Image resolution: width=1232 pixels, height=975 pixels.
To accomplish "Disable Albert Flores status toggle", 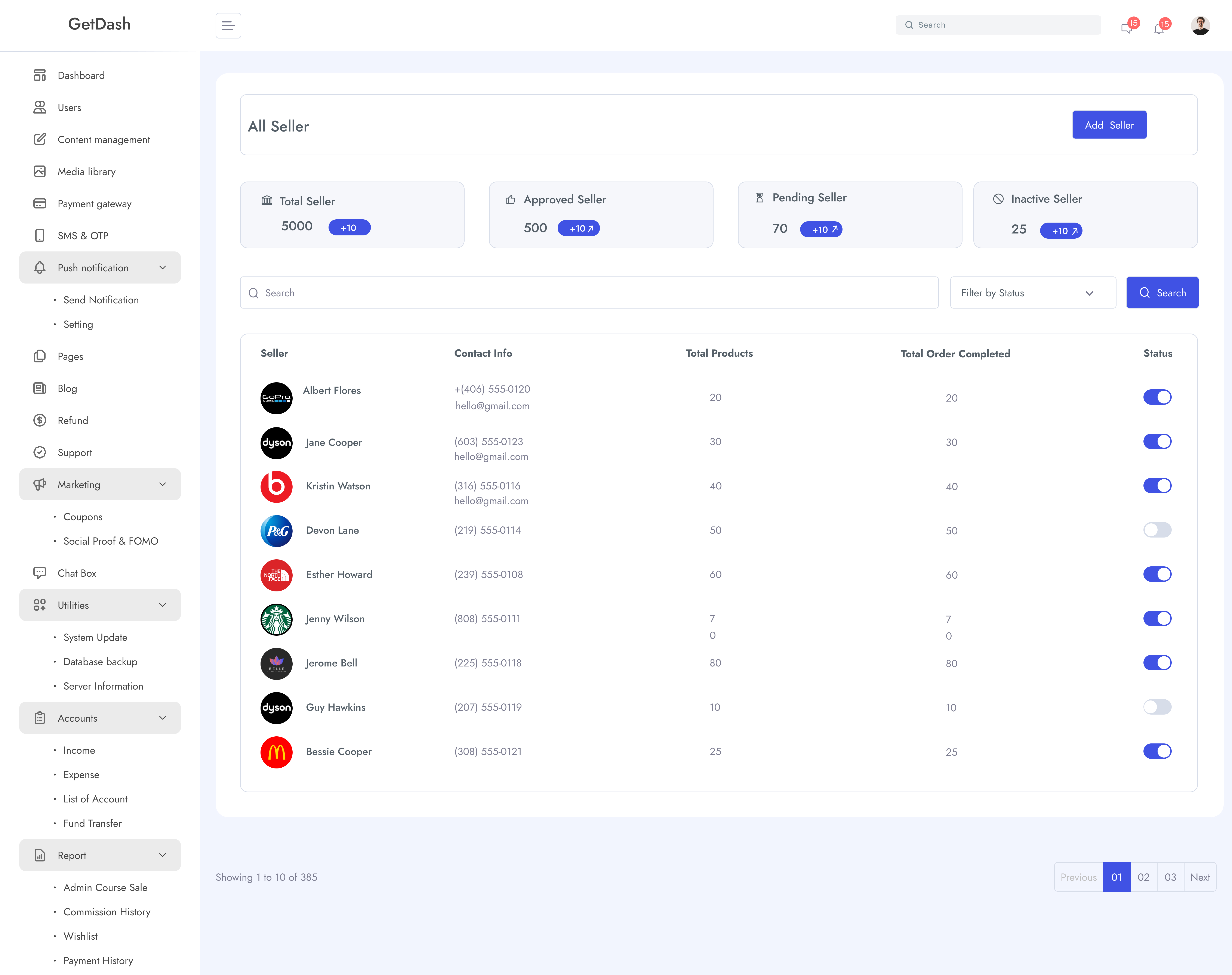I will pyautogui.click(x=1157, y=397).
